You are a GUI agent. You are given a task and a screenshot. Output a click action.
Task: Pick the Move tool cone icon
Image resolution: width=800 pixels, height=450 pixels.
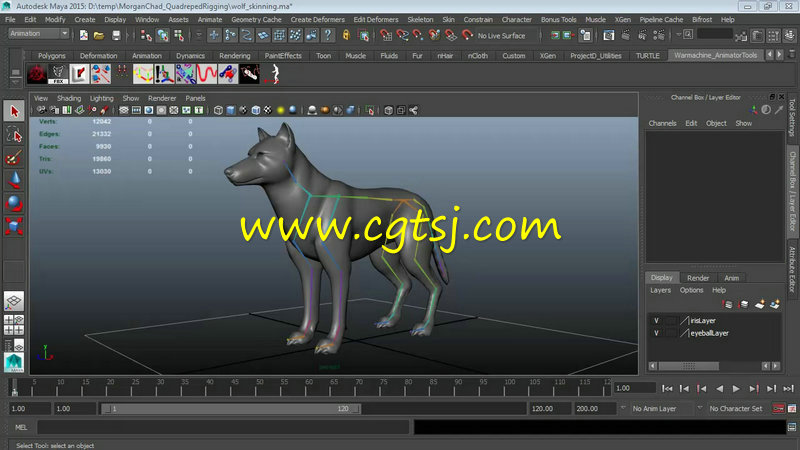[14, 180]
